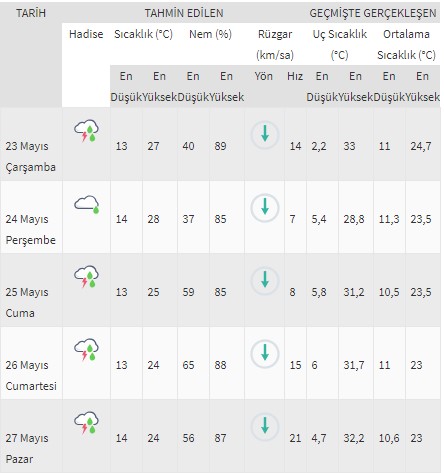
Task: Select the TARİH column header
Action: pyautogui.click(x=31, y=13)
